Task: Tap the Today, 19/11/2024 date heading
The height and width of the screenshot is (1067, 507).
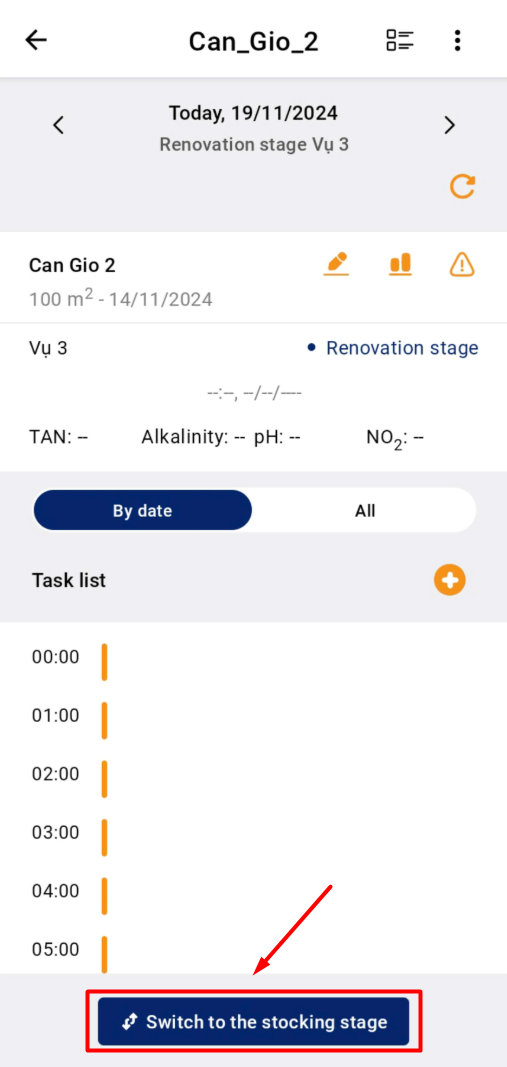Action: (x=253, y=113)
